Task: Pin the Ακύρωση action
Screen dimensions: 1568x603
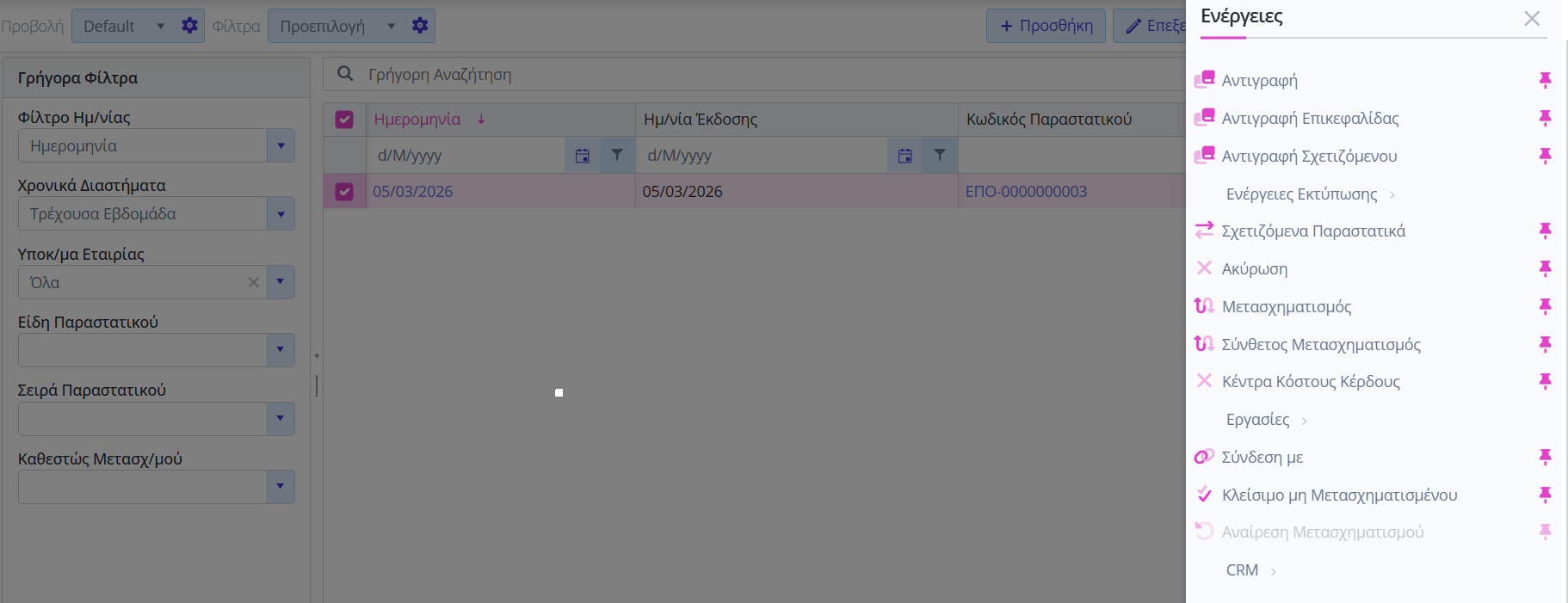Action: pyautogui.click(x=1545, y=268)
